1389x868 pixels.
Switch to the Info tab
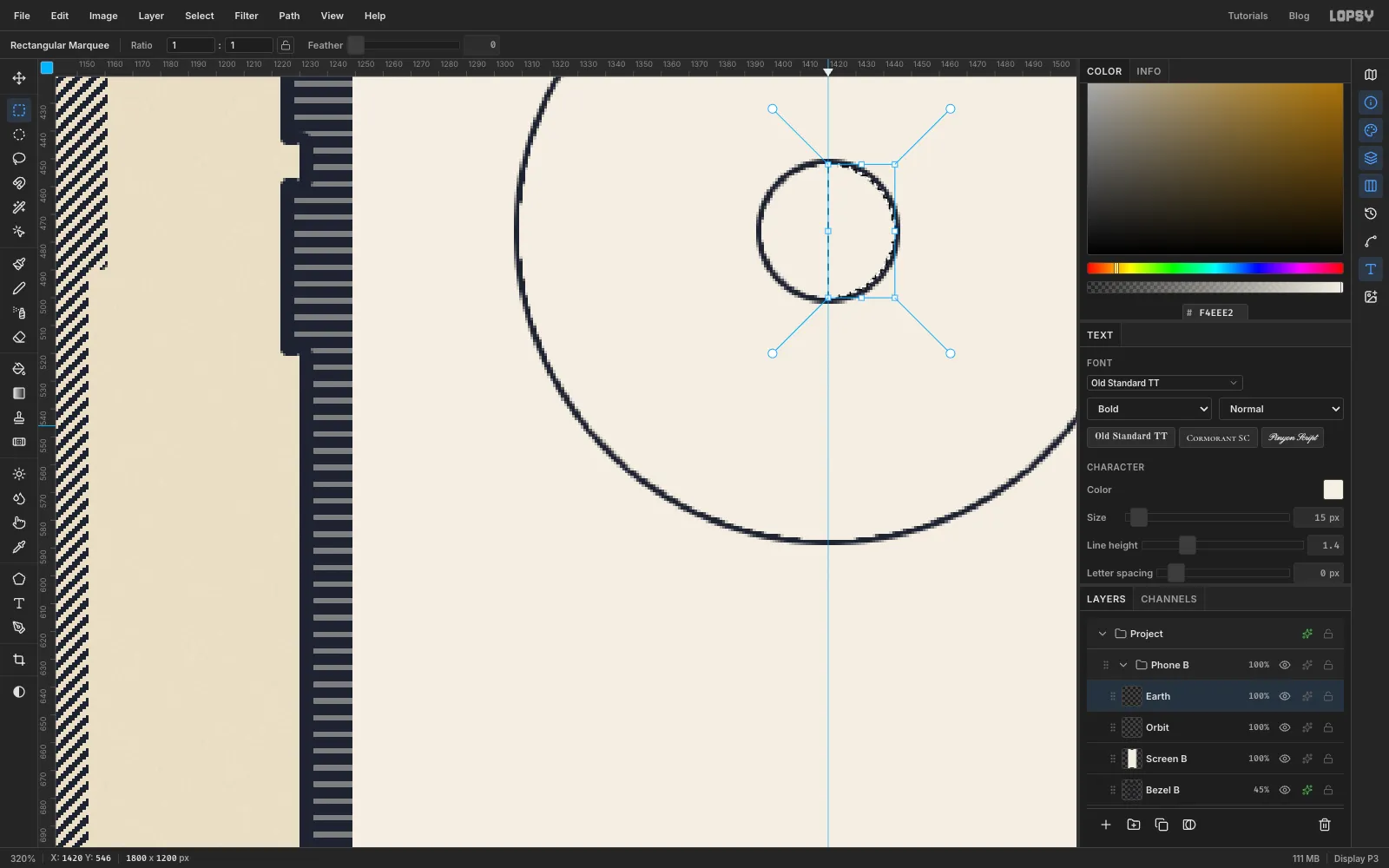[x=1149, y=71]
